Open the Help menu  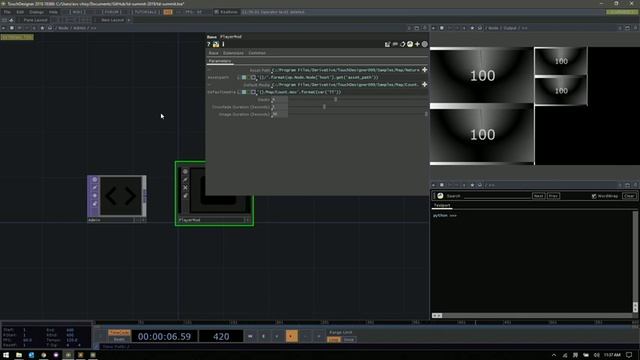coord(53,12)
